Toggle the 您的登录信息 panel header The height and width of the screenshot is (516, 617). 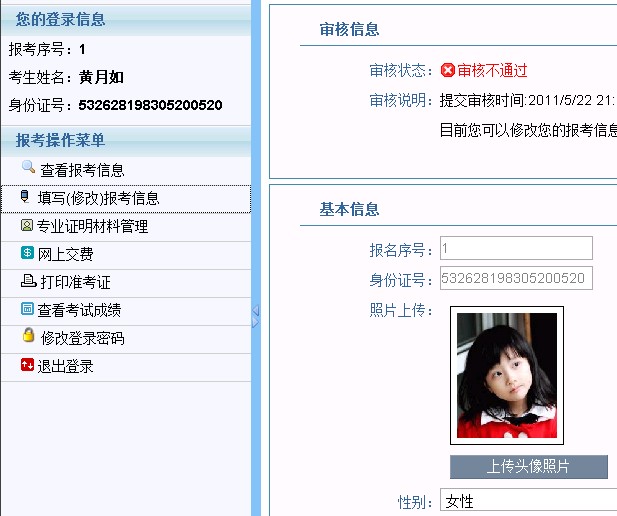[125, 19]
